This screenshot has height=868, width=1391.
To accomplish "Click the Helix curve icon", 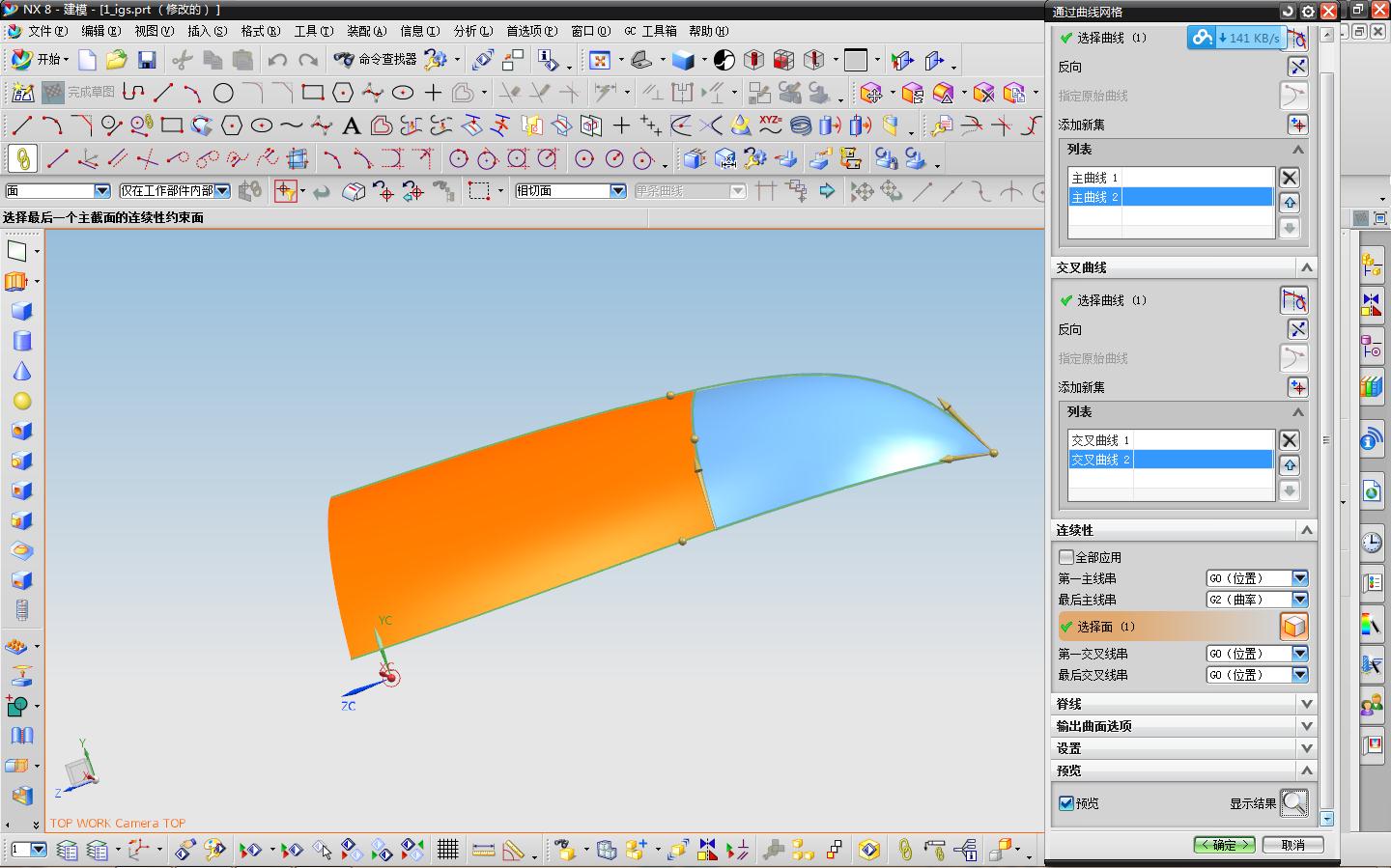I will 801,126.
